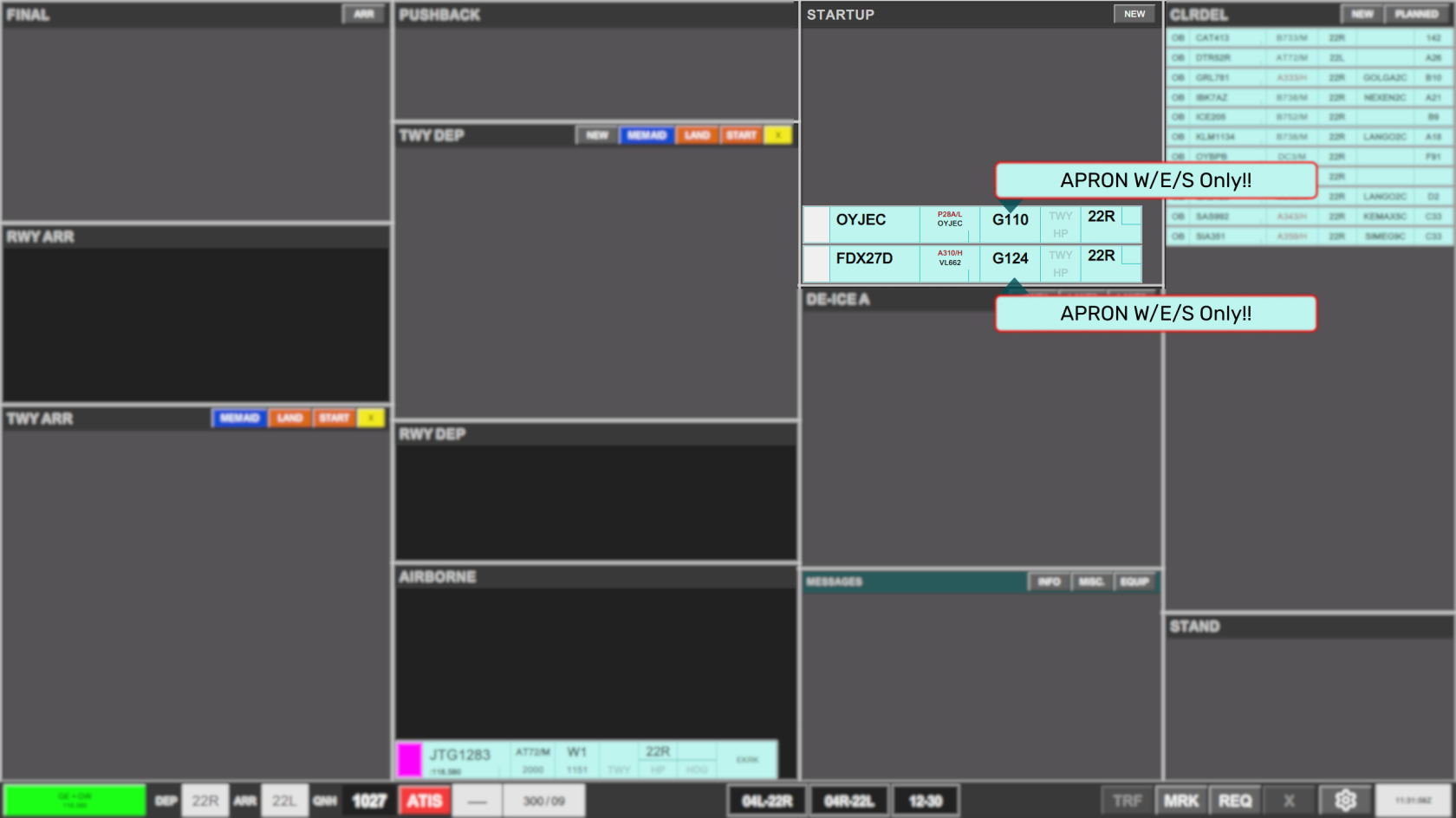Click the magenta marker on JTG1283 strip

[409, 760]
